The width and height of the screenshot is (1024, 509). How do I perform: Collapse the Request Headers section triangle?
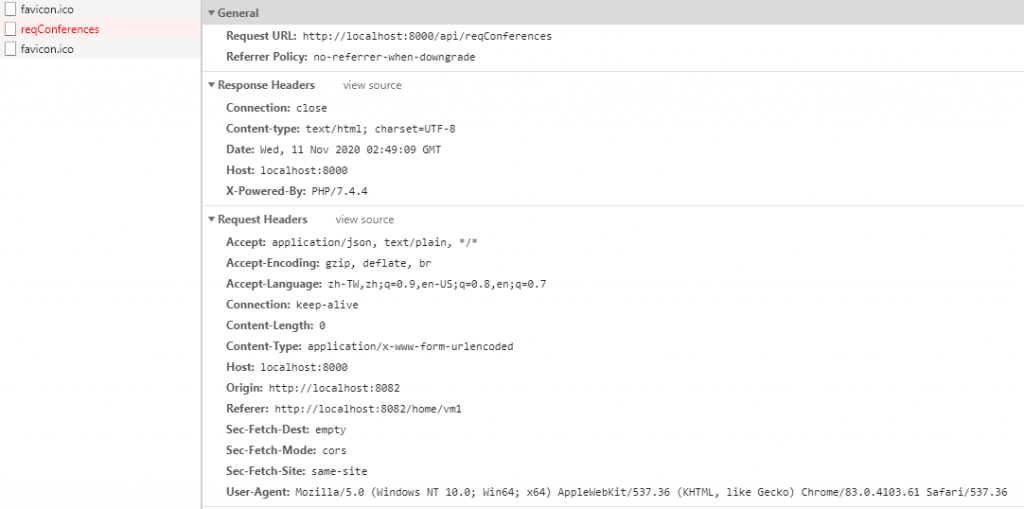[212, 220]
